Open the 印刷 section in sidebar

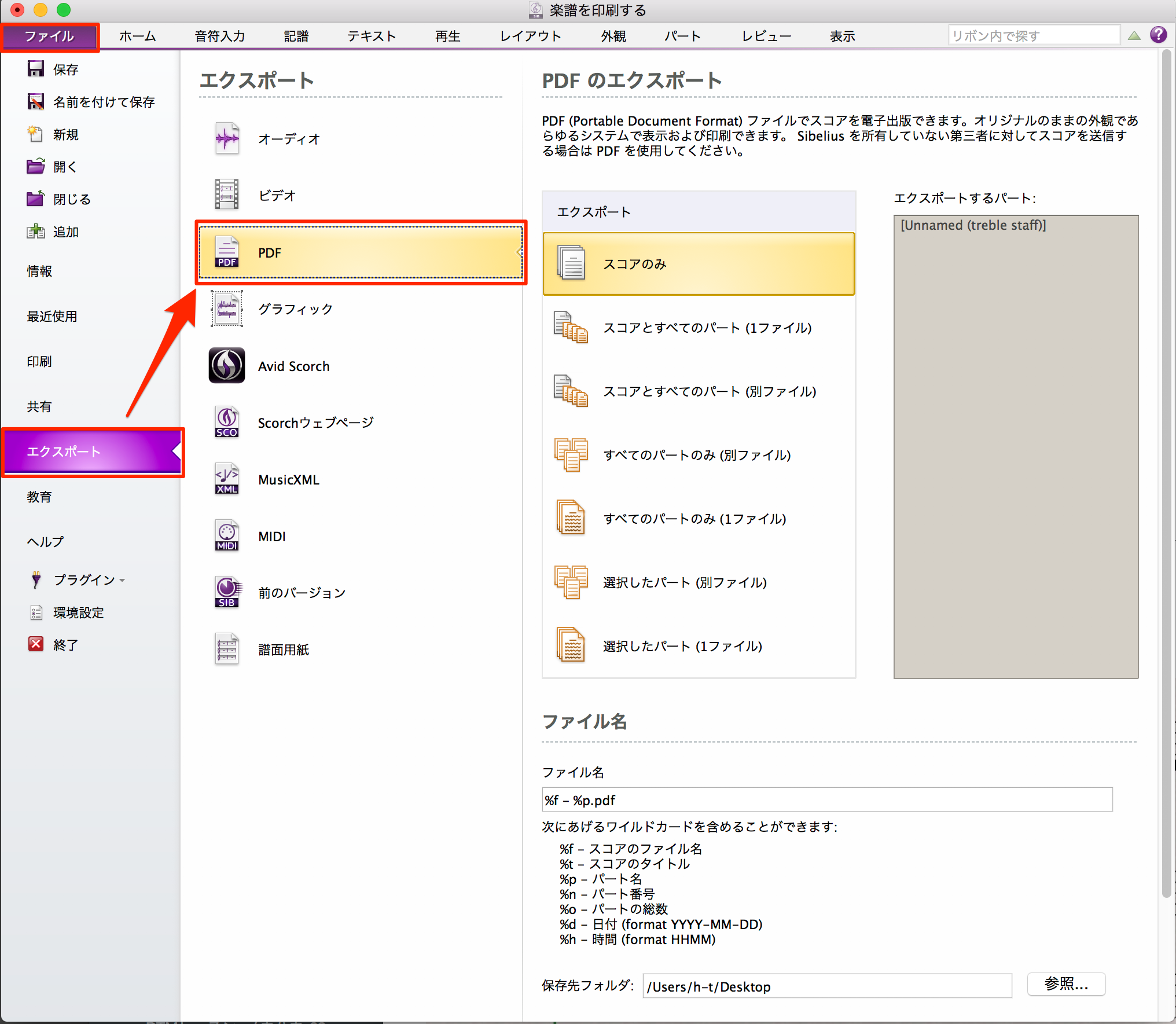(39, 361)
